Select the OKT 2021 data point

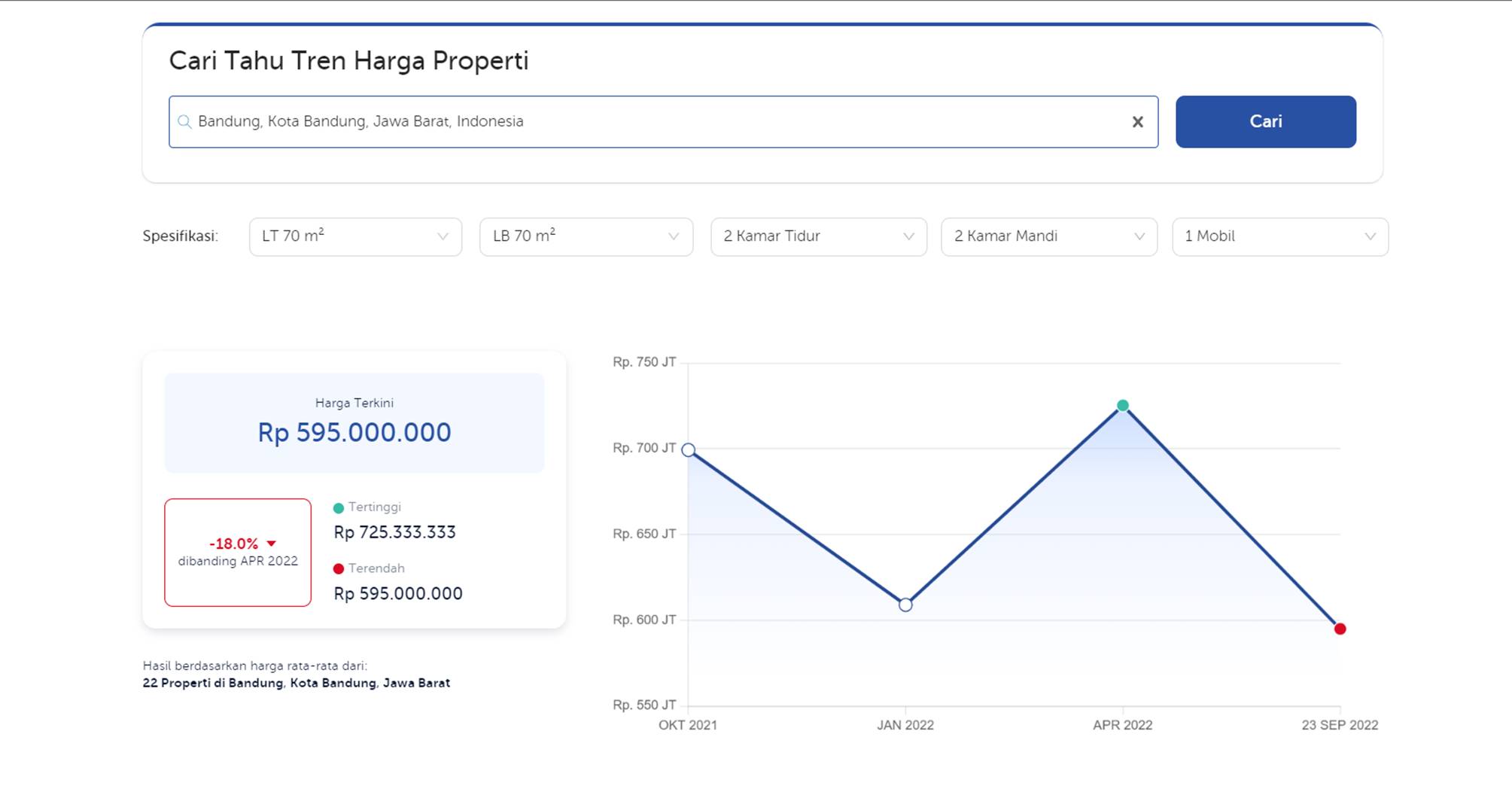click(x=688, y=450)
